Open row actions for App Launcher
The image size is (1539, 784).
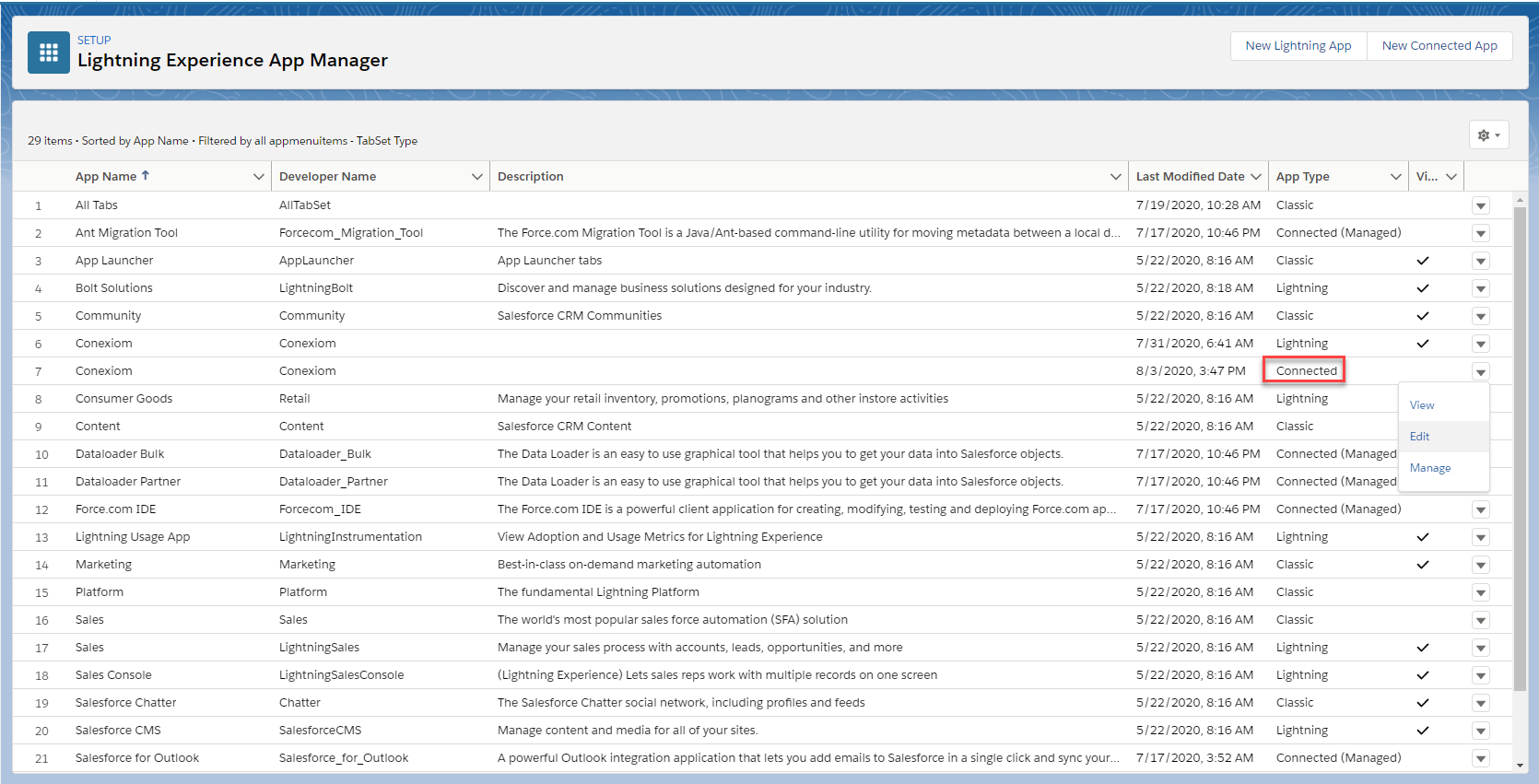click(1480, 261)
